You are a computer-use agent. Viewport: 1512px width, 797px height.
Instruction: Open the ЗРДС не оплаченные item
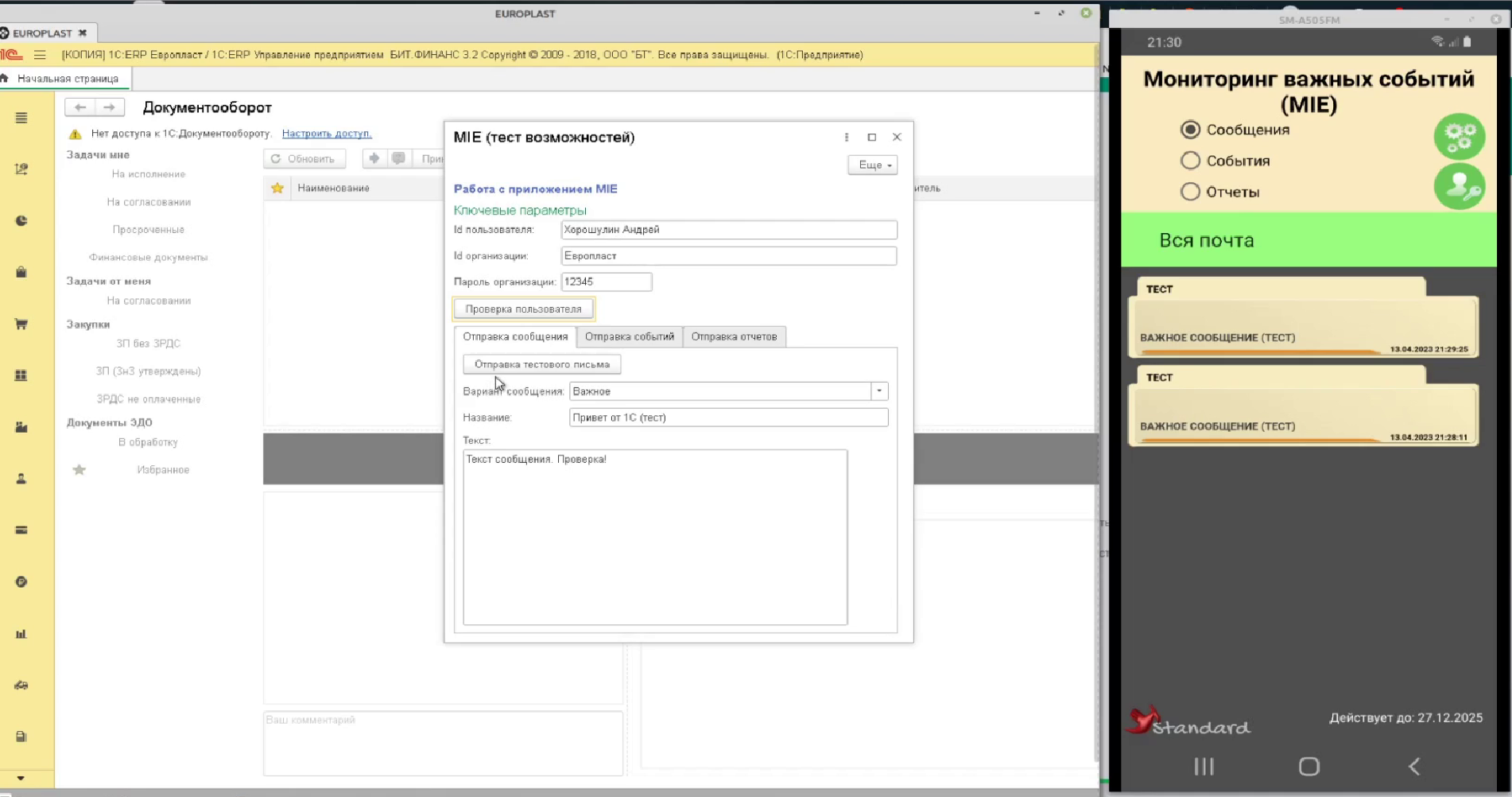coord(149,399)
